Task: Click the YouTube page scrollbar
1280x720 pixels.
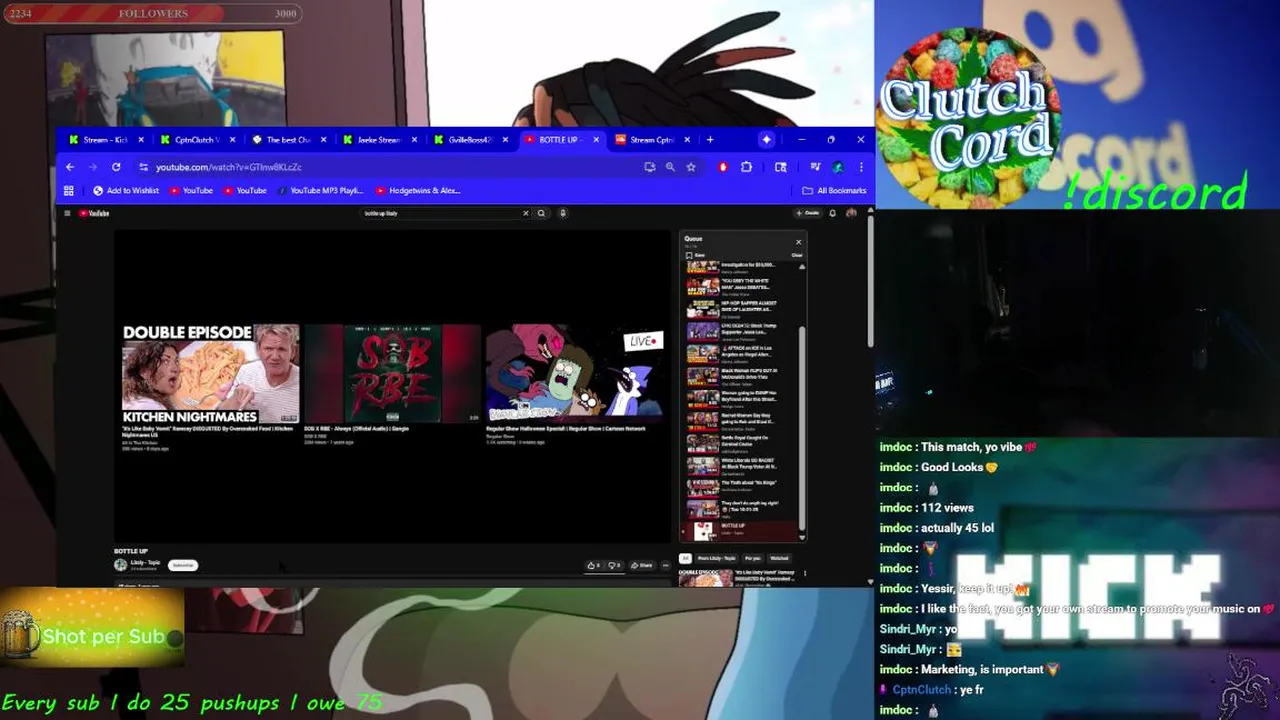Action: pyautogui.click(x=870, y=280)
